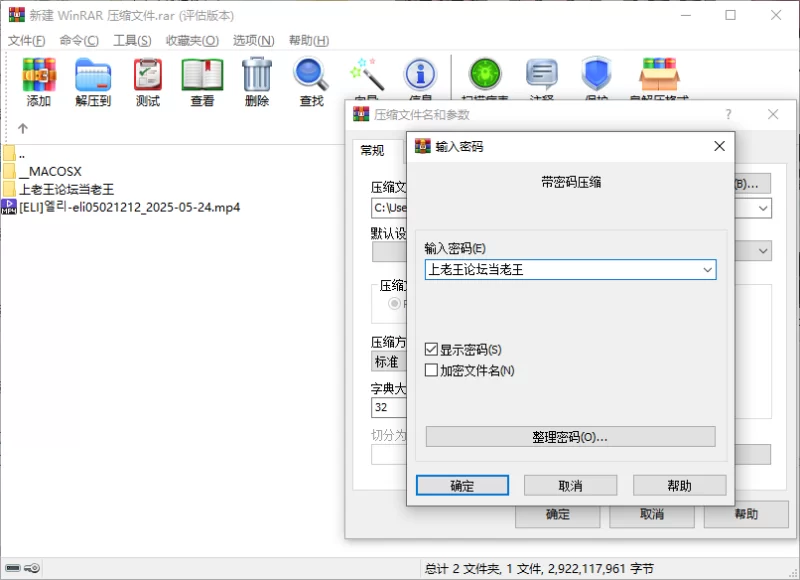Open the 命令(C) menu

[x=79, y=40]
